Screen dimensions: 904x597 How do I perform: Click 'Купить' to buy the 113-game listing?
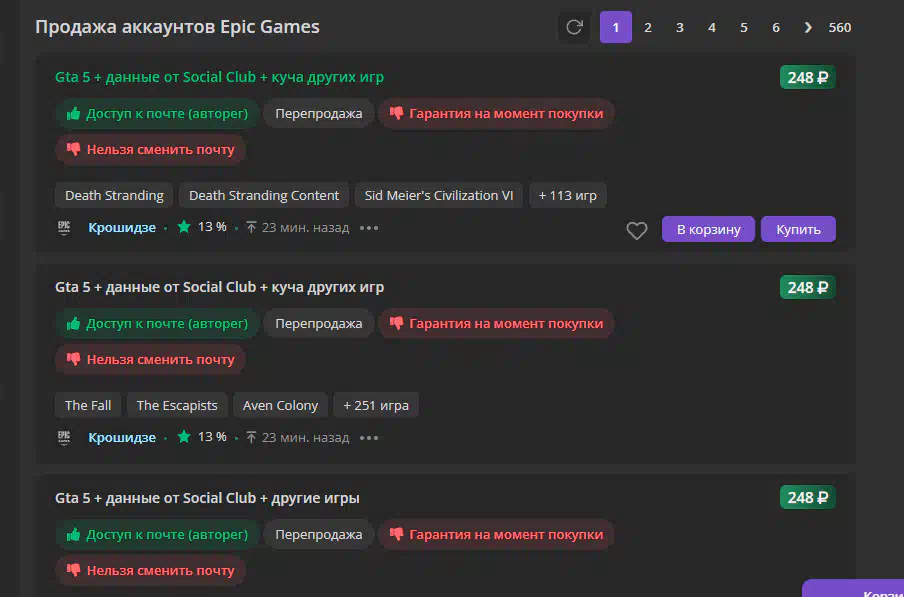[798, 229]
